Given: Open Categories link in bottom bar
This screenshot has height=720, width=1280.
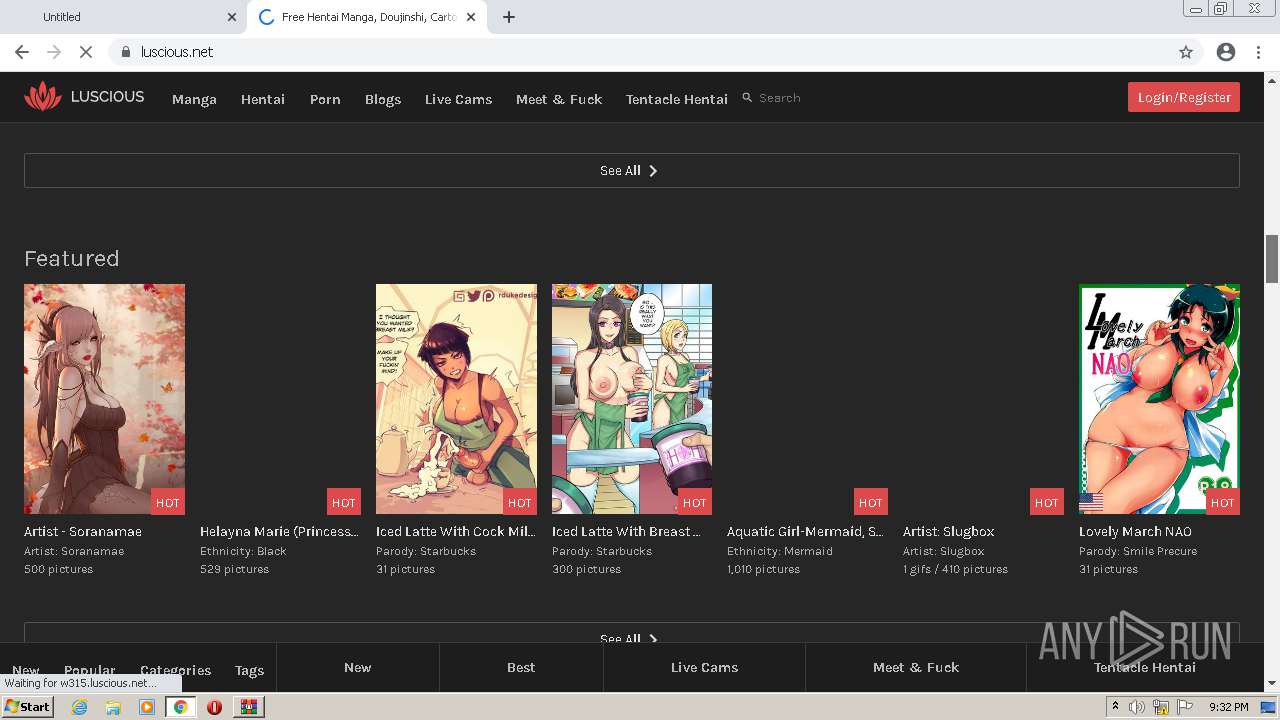Looking at the screenshot, I should [x=175, y=670].
